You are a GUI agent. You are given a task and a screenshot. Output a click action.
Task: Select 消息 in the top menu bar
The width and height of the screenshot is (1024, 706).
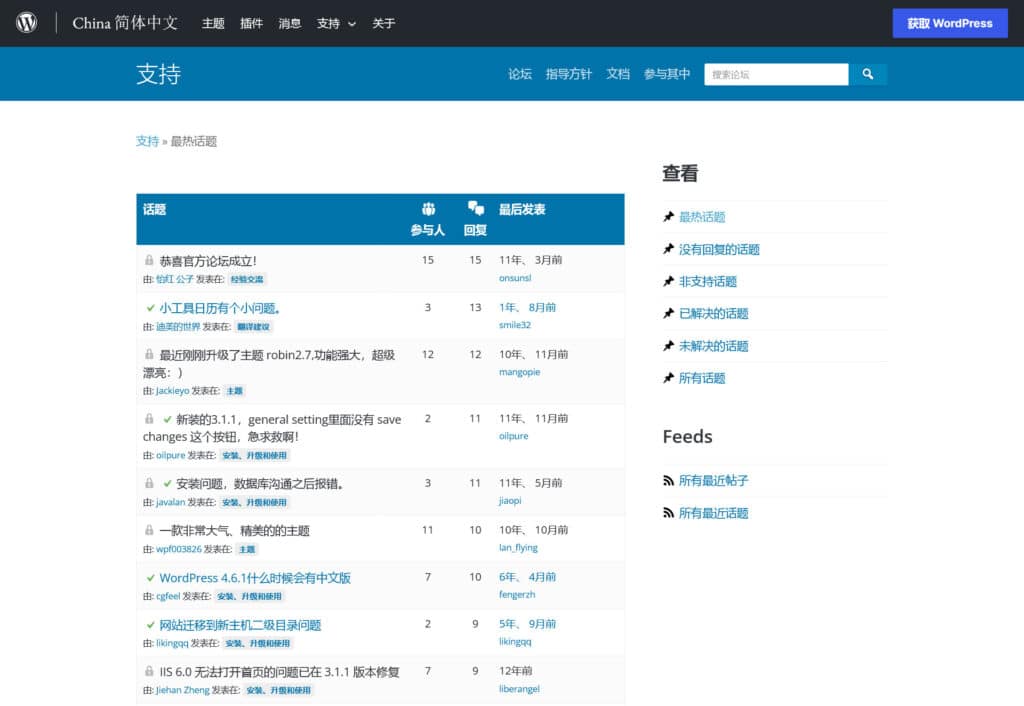point(289,23)
